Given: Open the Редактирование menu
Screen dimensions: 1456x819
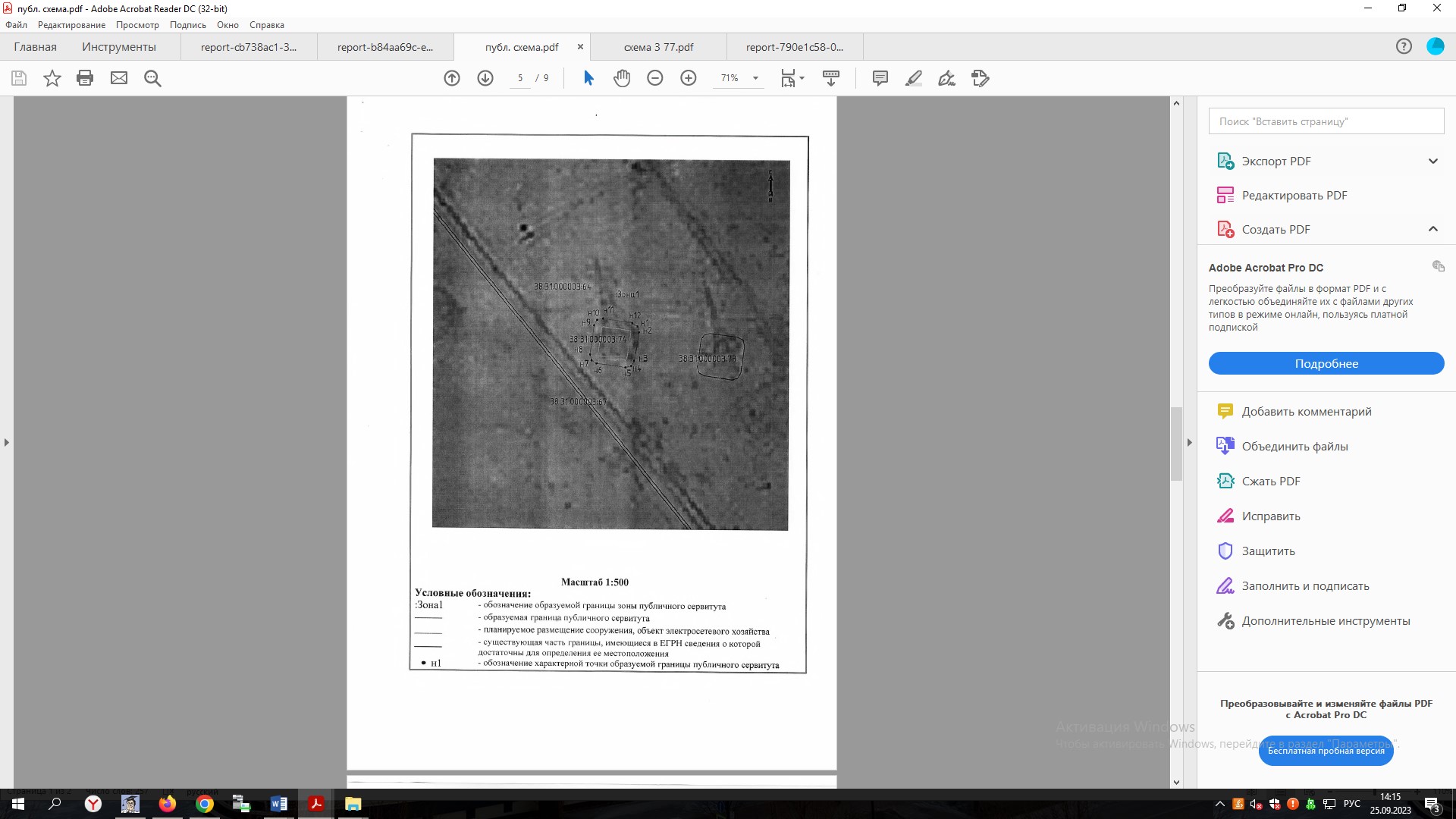Looking at the screenshot, I should pyautogui.click(x=72, y=25).
